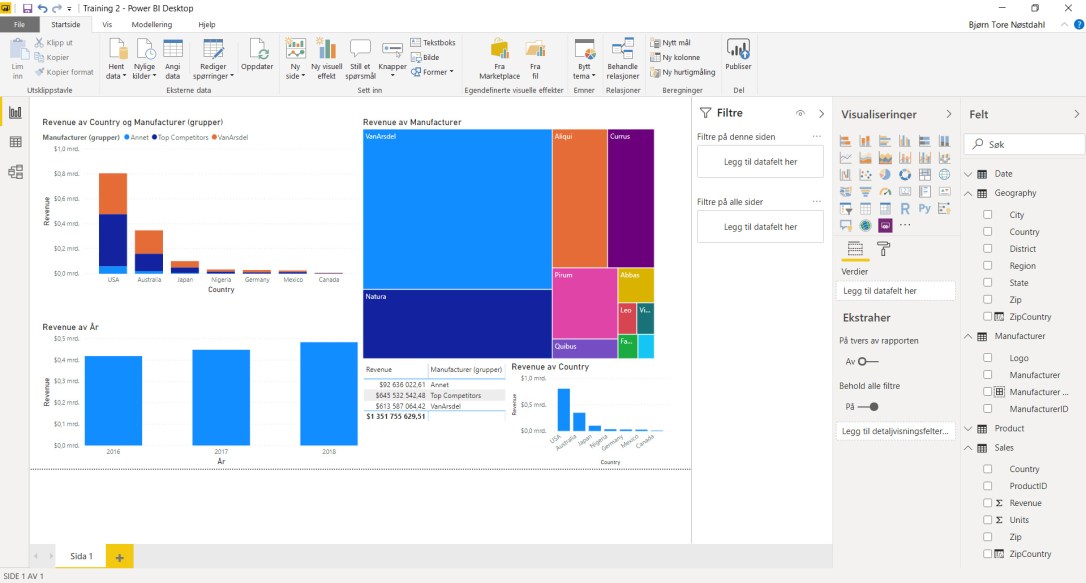Check the Logo field
1086x583 pixels.
pyautogui.click(x=988, y=358)
